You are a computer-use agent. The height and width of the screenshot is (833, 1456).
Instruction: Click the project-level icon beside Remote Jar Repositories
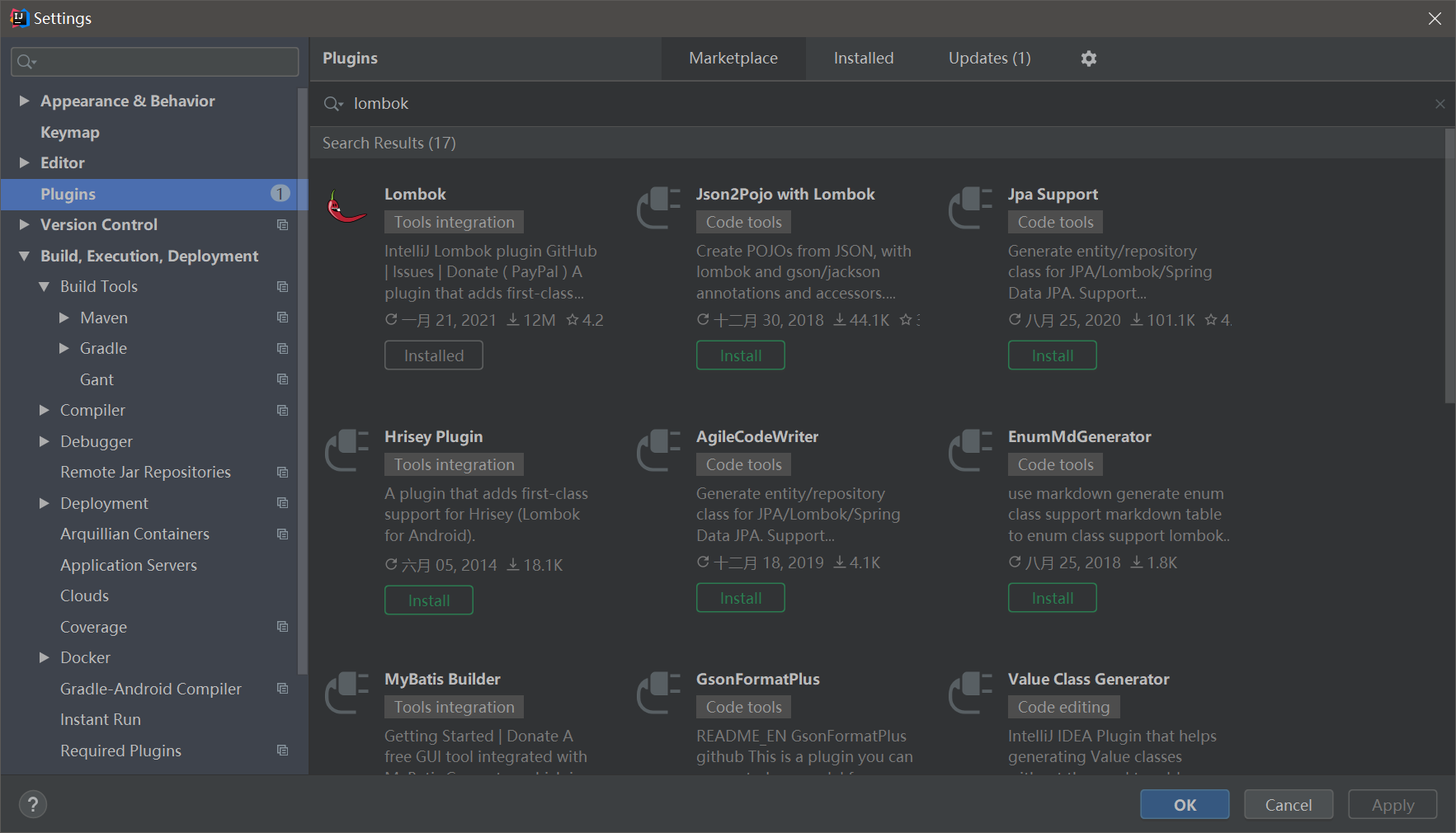pyautogui.click(x=282, y=473)
